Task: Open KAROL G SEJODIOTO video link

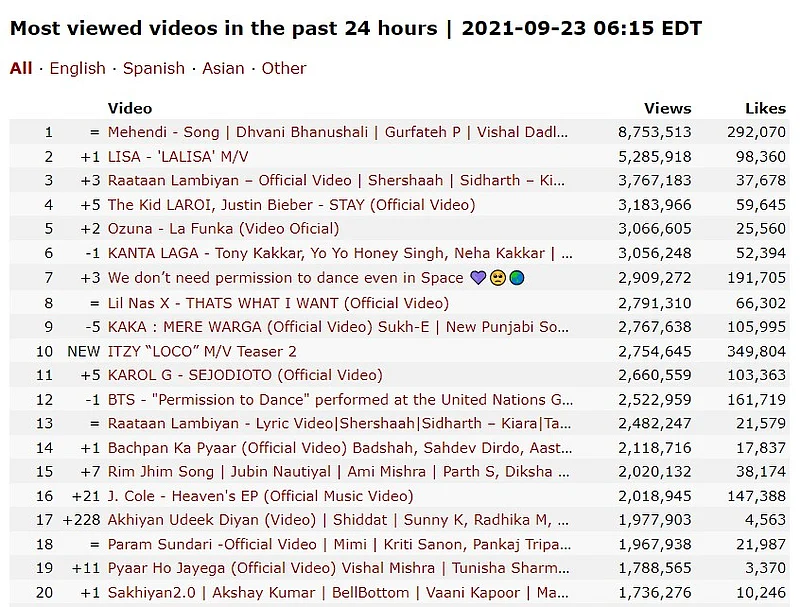Action: click(245, 375)
